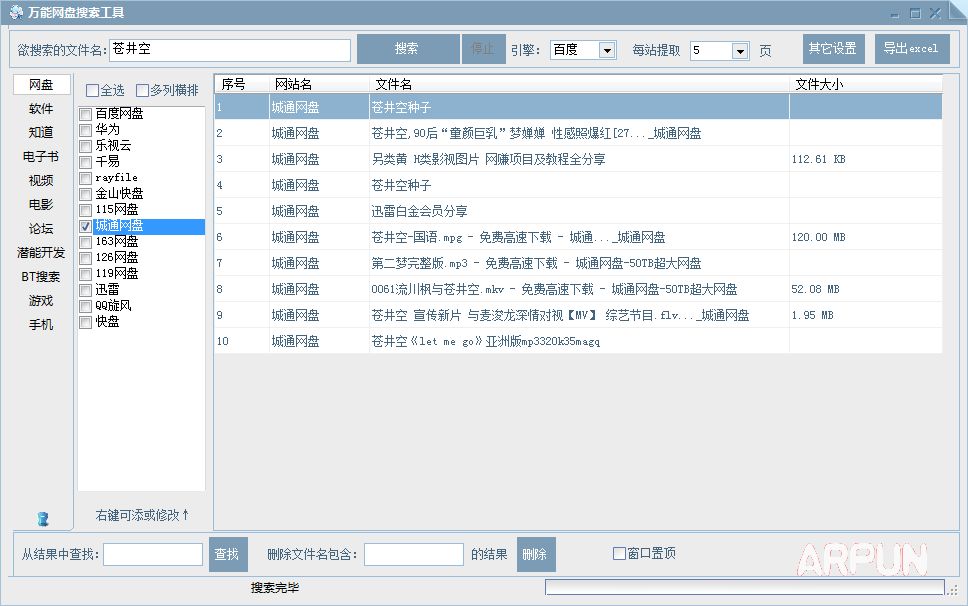Enable the 窗口置顶 always-on-top checkbox

[619, 554]
